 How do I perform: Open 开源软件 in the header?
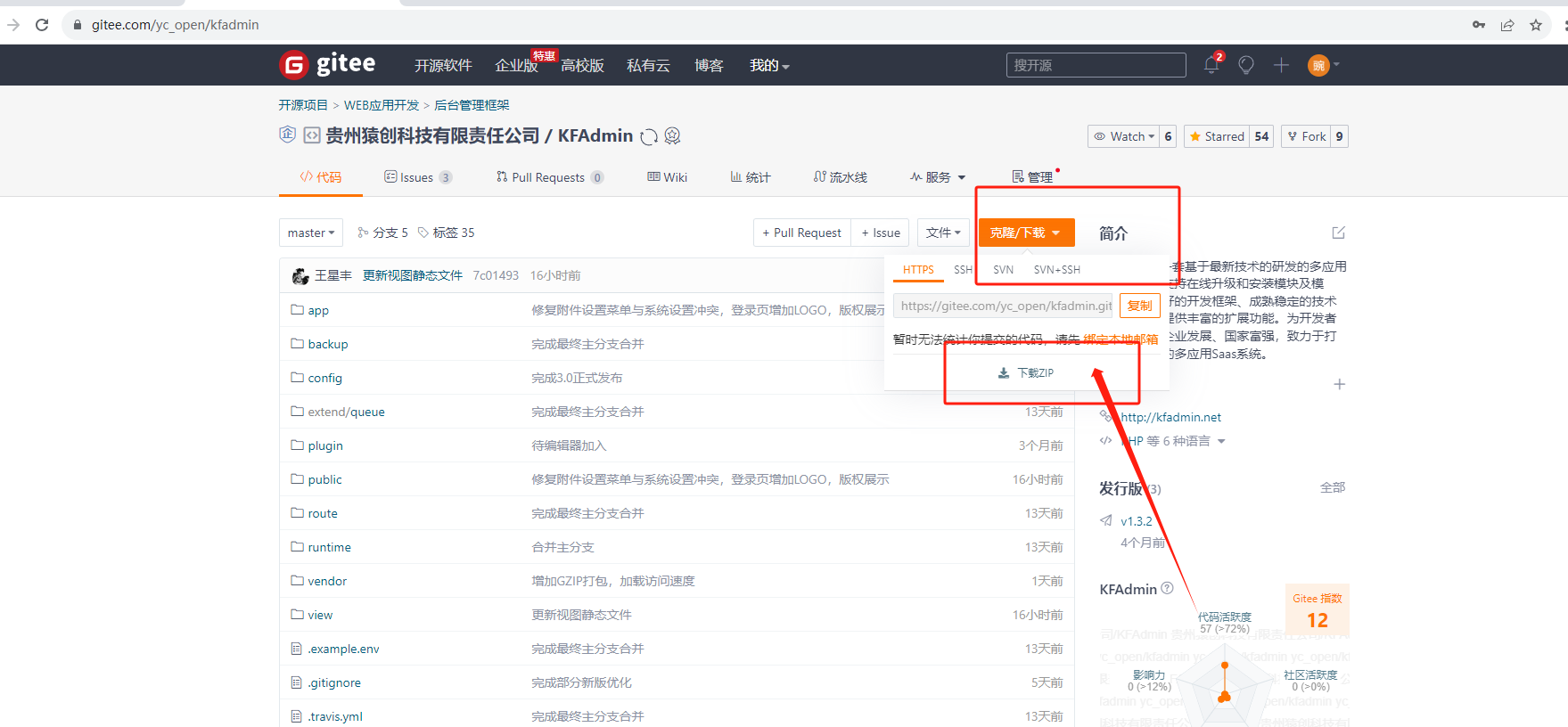(443, 65)
